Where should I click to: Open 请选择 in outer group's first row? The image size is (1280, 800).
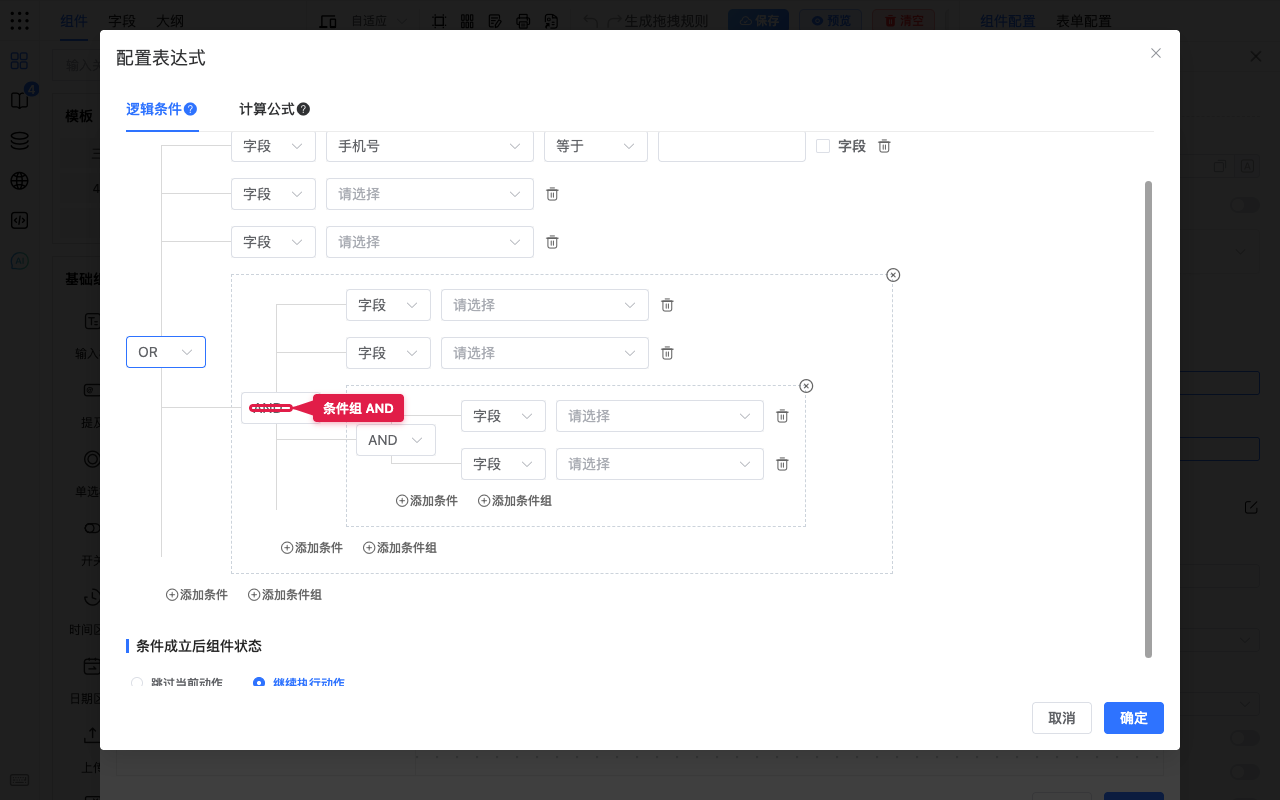point(545,305)
